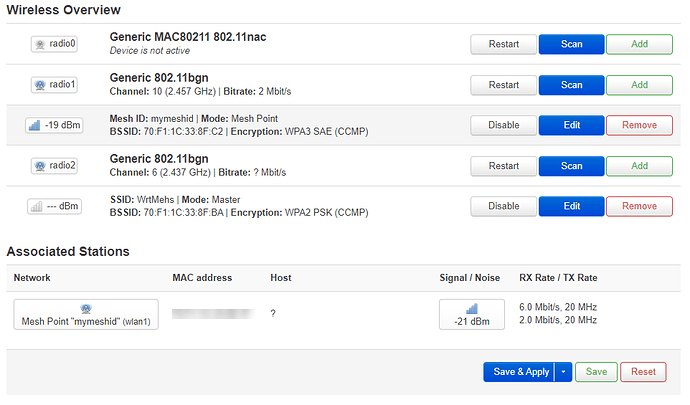690x405 pixels.
Task: Add a wireless network to radio0
Action: coord(639,45)
